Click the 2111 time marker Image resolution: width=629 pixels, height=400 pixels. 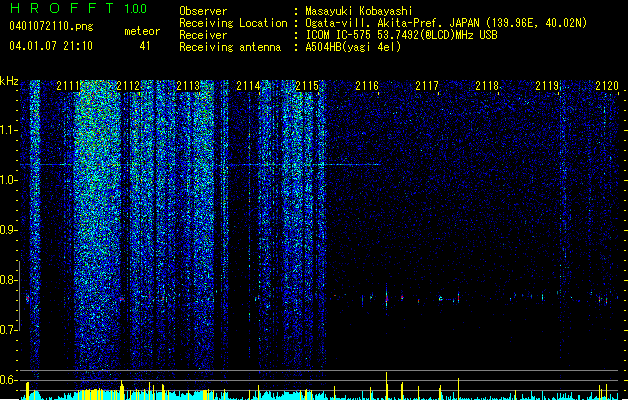click(x=68, y=86)
